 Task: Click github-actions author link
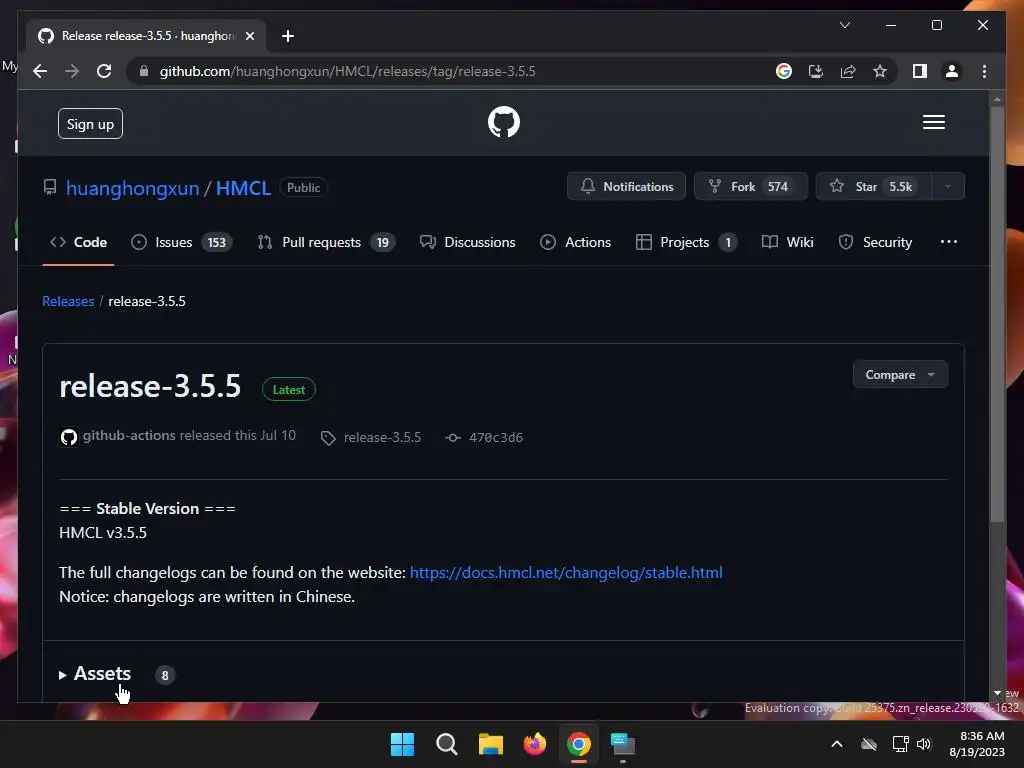[x=129, y=436]
